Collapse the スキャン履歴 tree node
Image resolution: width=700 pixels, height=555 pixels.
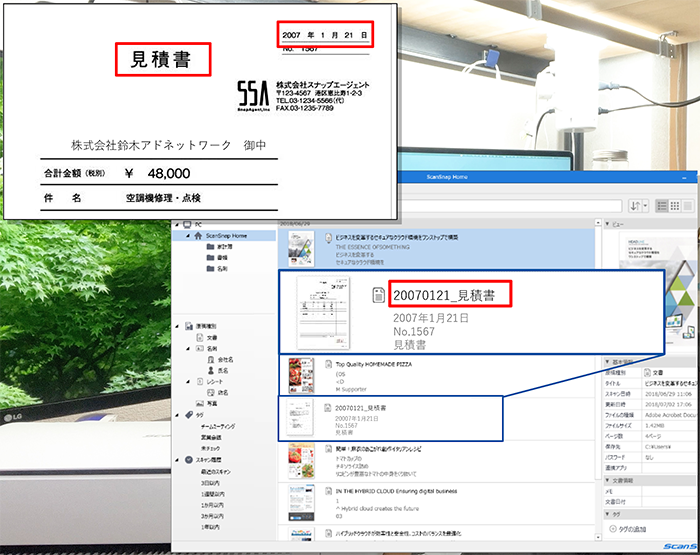pyautogui.click(x=177, y=459)
